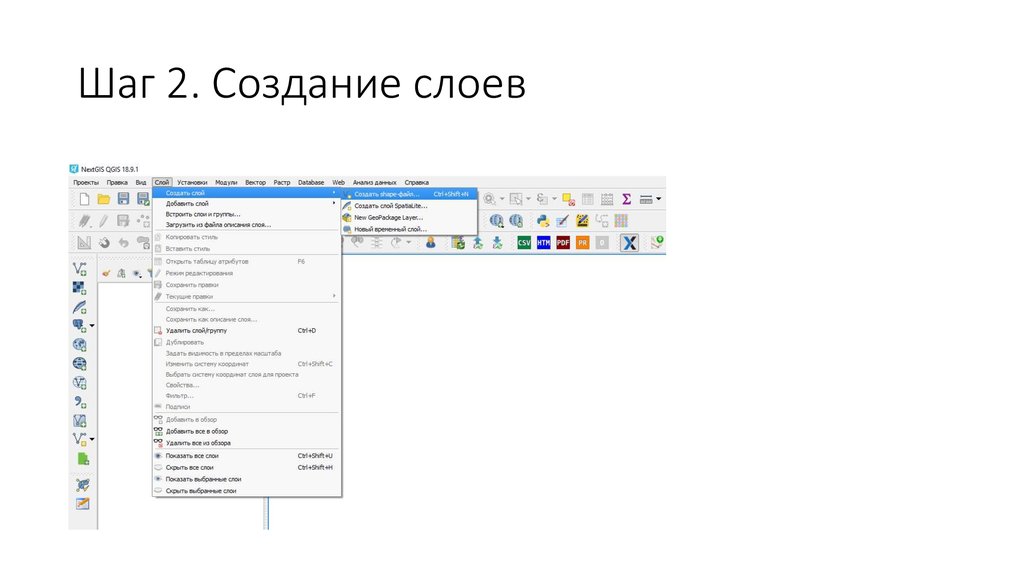Screen dimensions: 1024x574
Task: Click 'Показать выбранные слои' entry
Action: point(247,479)
